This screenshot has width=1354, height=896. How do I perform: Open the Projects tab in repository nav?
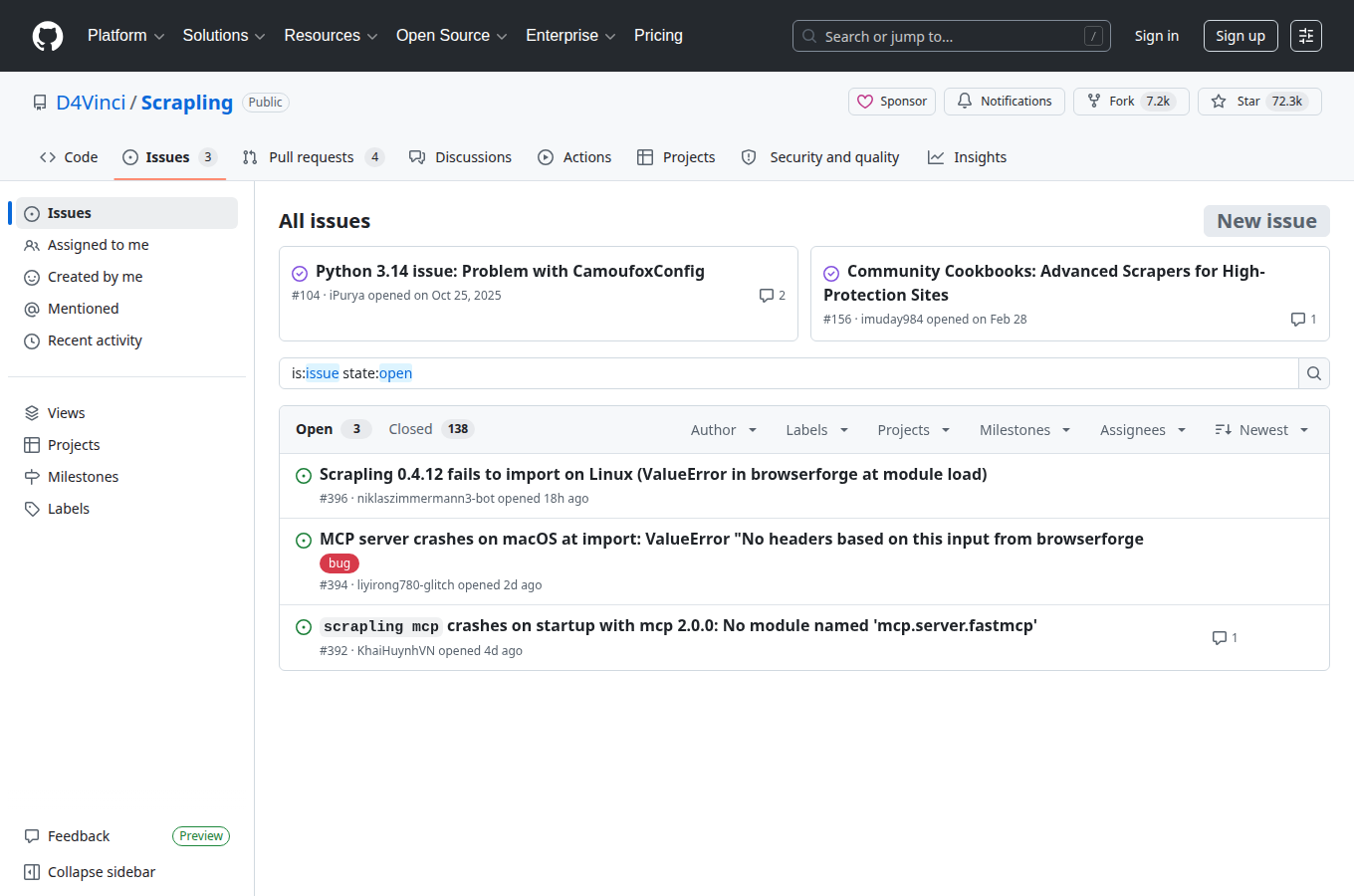click(676, 157)
